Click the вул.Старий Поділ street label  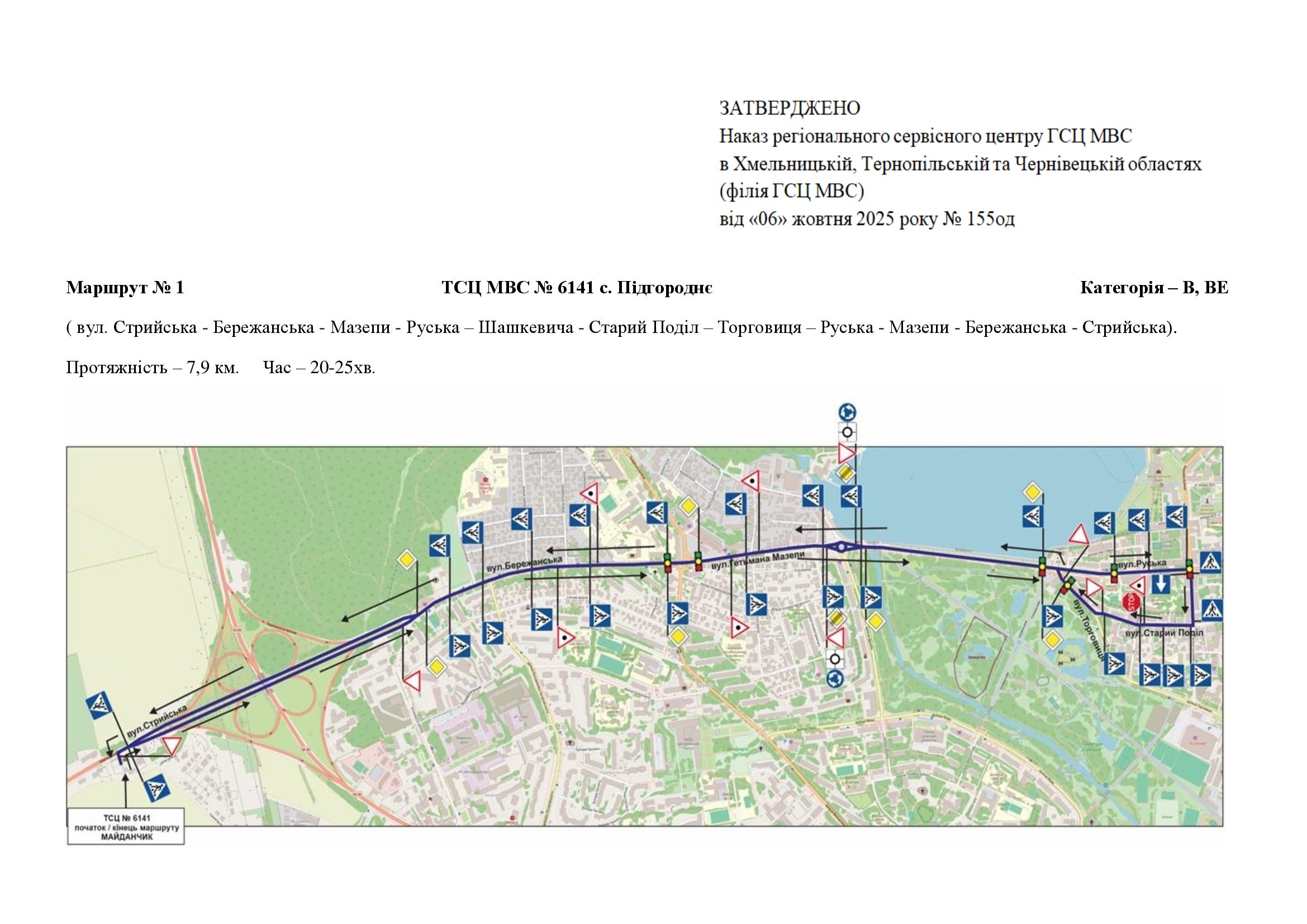pyautogui.click(x=1164, y=633)
